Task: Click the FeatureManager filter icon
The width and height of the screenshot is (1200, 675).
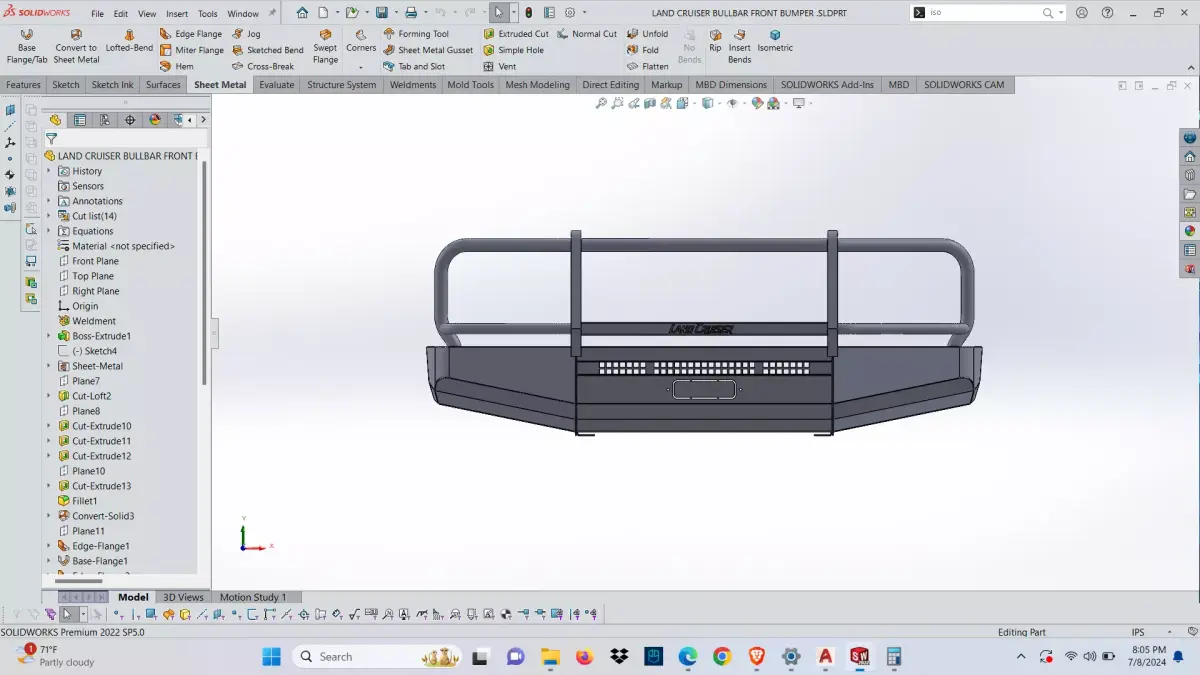Action: (51, 139)
